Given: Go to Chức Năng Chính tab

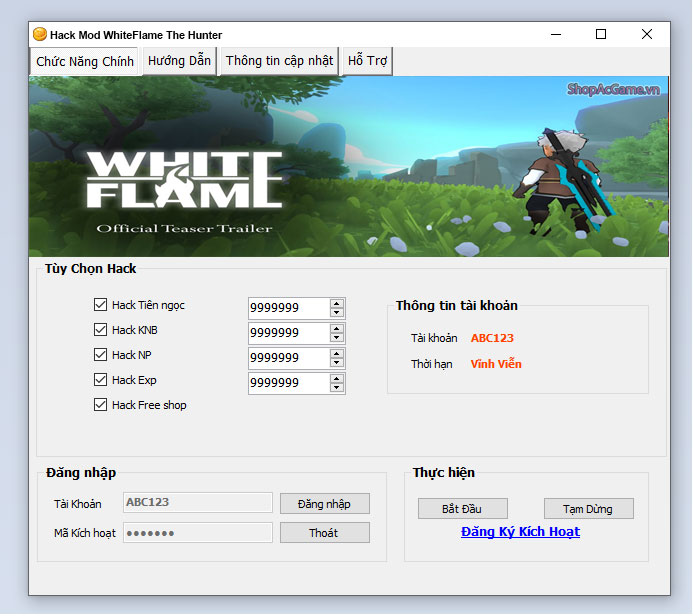Looking at the screenshot, I should pyautogui.click(x=85, y=61).
